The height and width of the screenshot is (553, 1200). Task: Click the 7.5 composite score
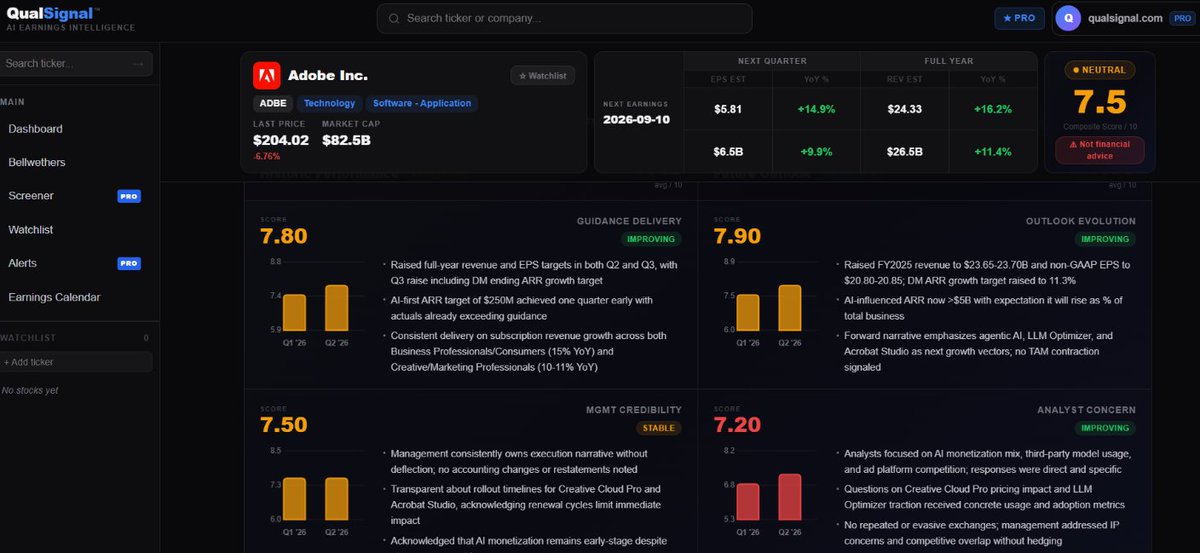[1100, 102]
